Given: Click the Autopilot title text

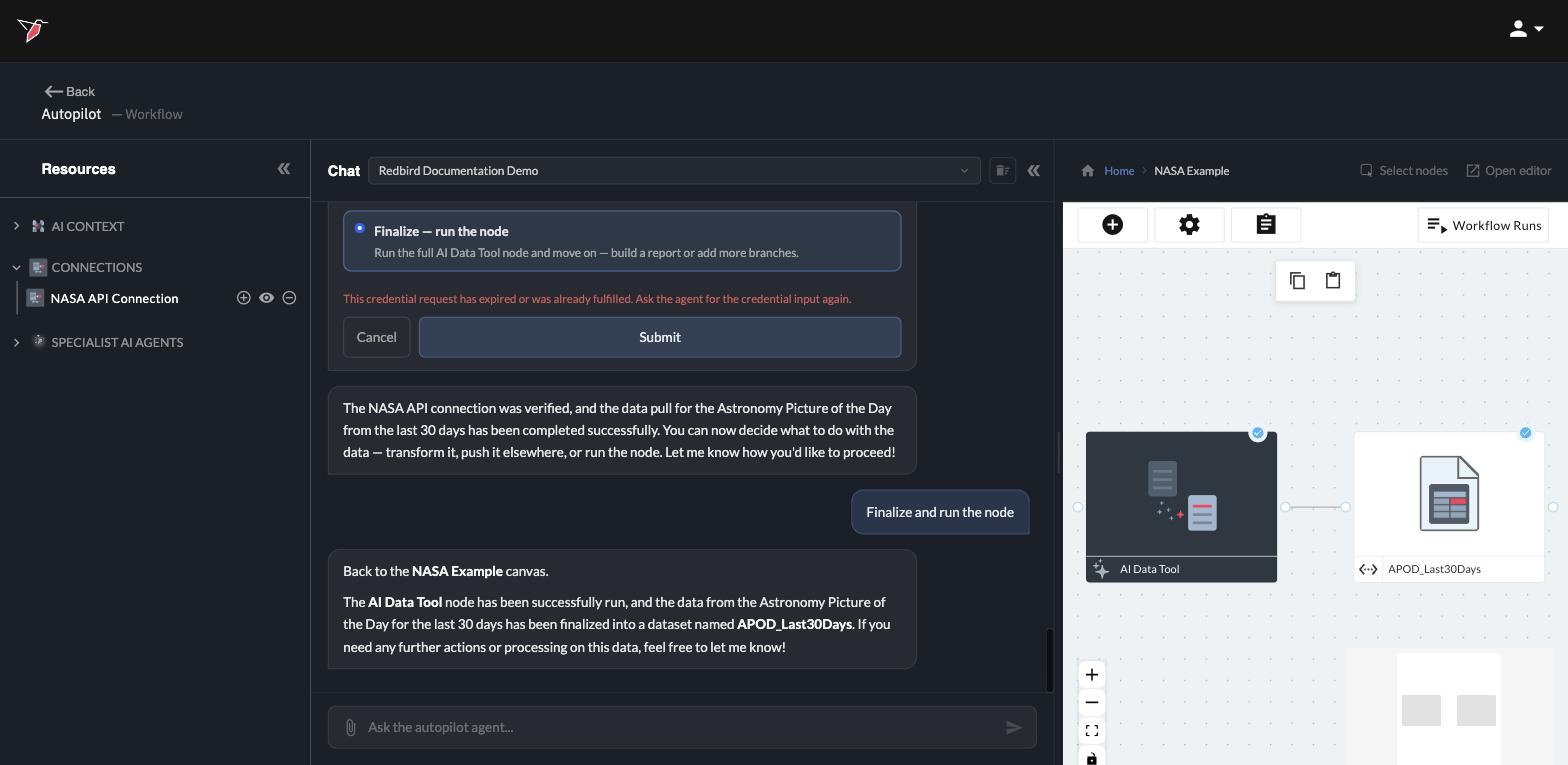Looking at the screenshot, I should point(71,114).
